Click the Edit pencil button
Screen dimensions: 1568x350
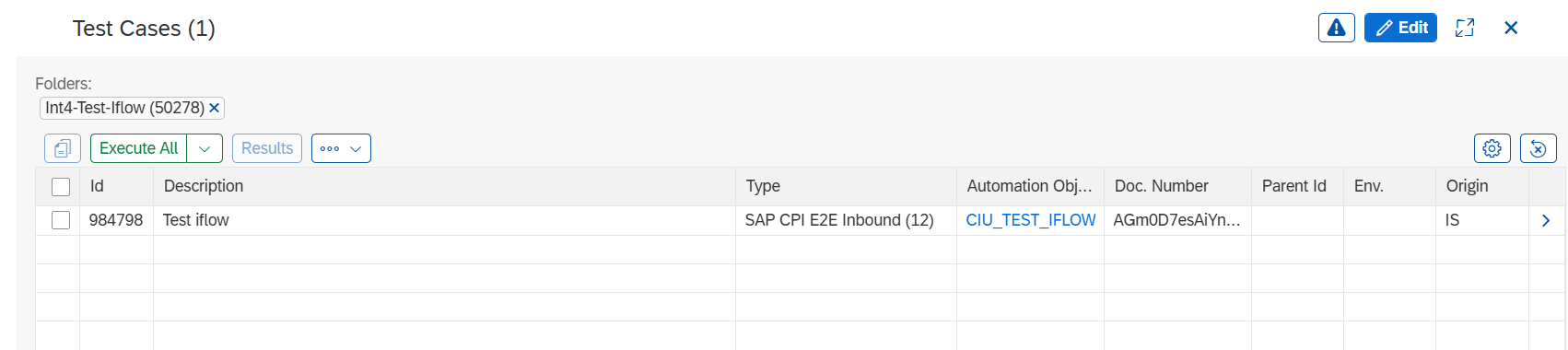point(1400,28)
